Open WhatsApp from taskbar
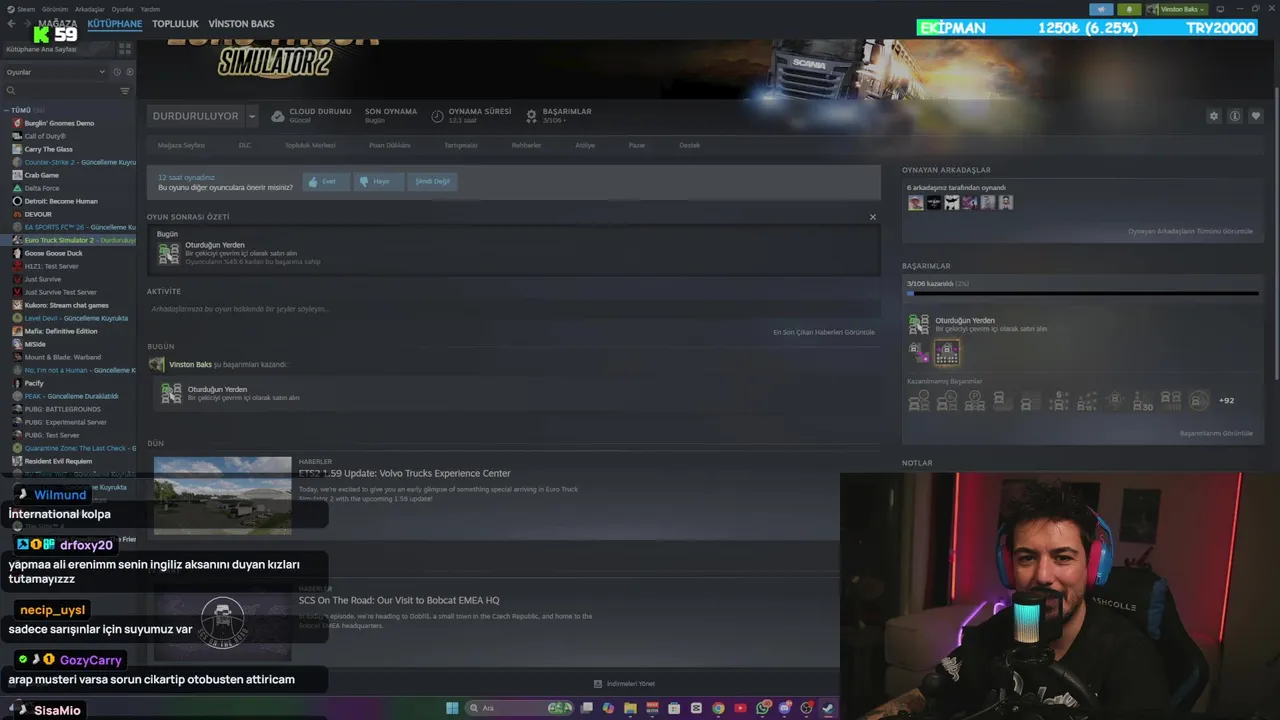The width and height of the screenshot is (1280, 720). coord(763,708)
